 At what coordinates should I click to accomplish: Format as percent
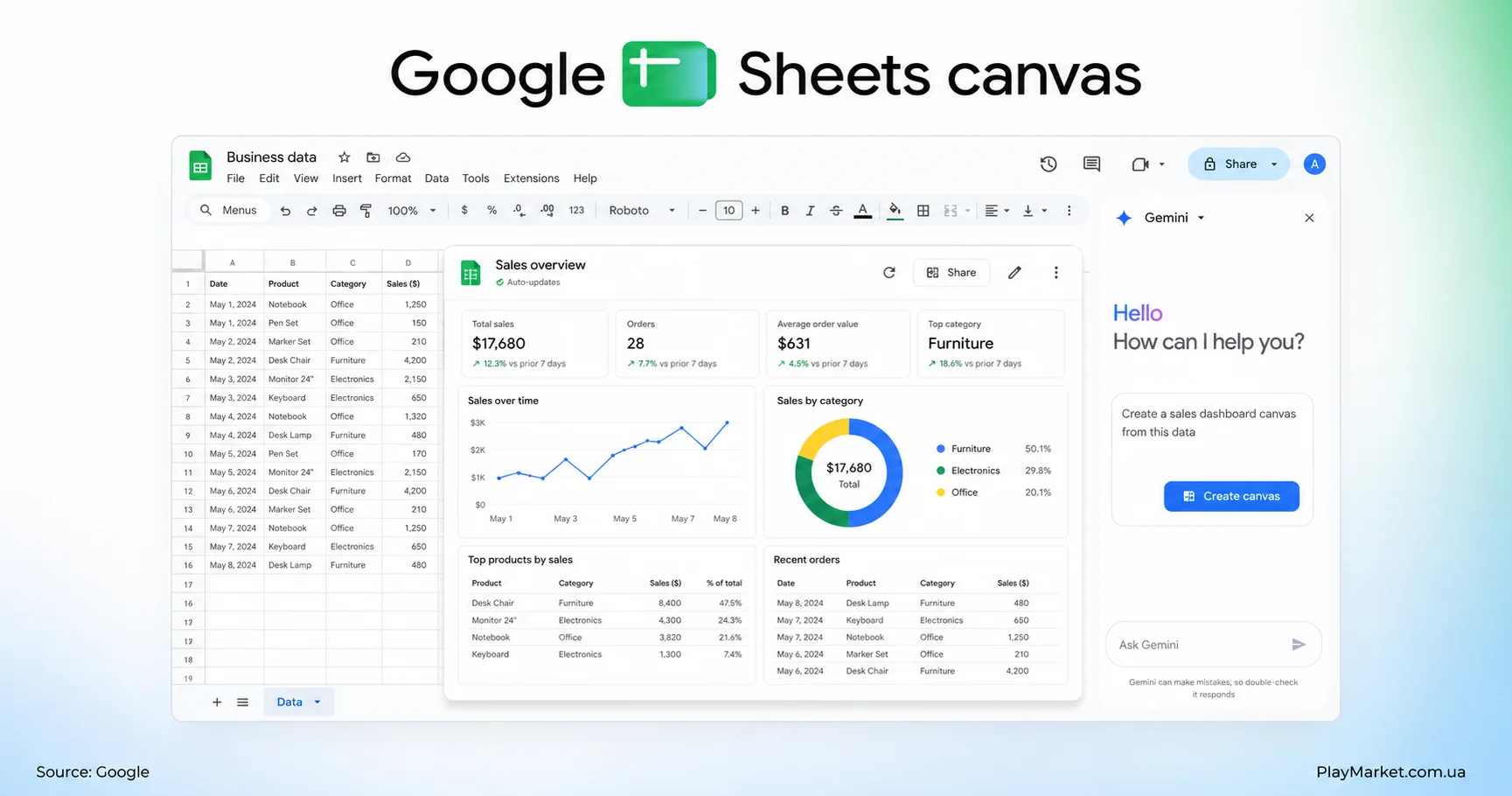[492, 211]
